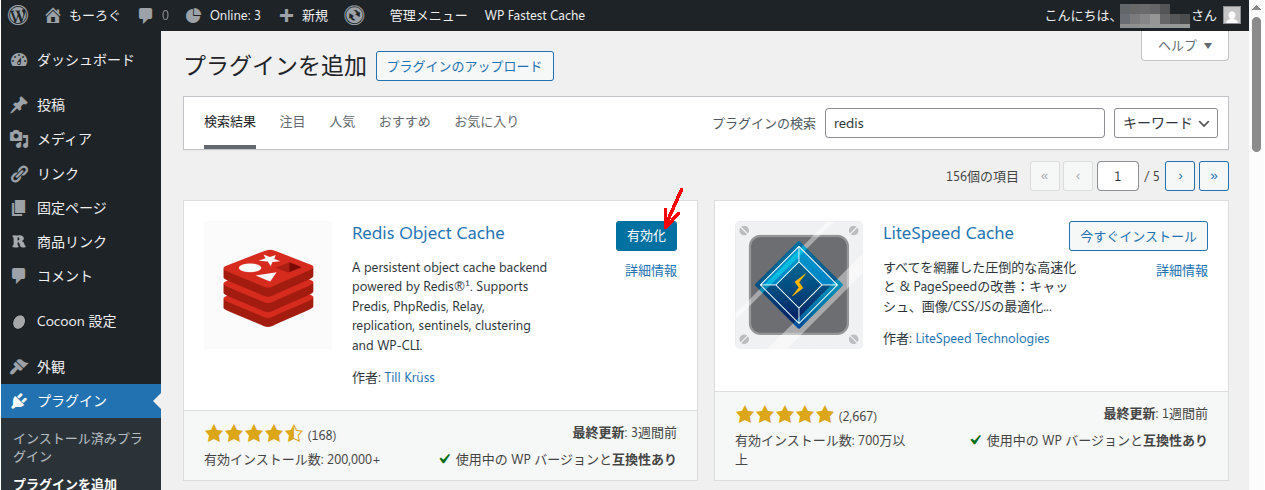Viewport: 1265px width, 490px height.
Task: Open リンク in the sidebar
Action: pos(80,173)
